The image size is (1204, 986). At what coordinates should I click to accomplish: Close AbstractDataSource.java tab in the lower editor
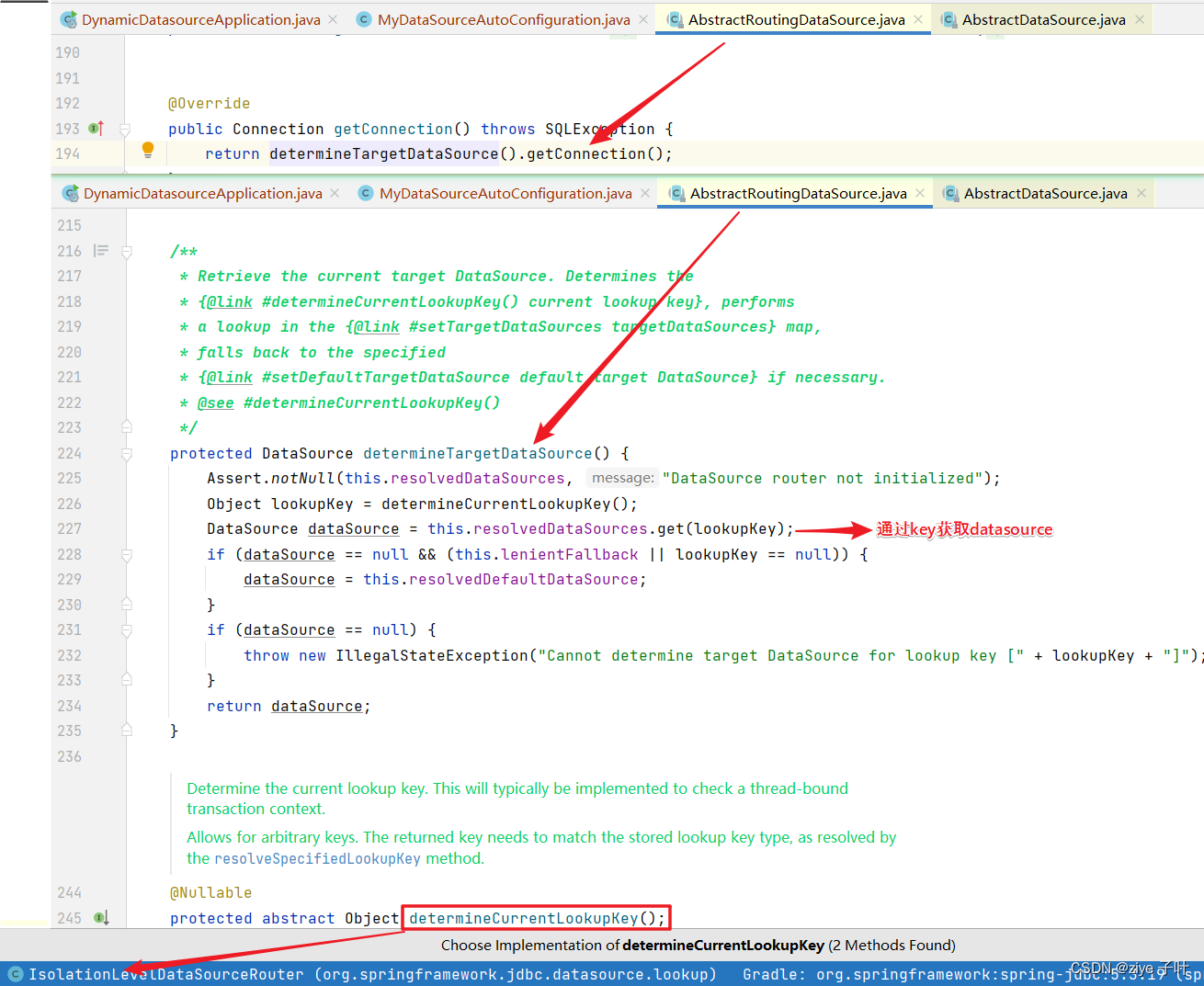tap(1142, 193)
